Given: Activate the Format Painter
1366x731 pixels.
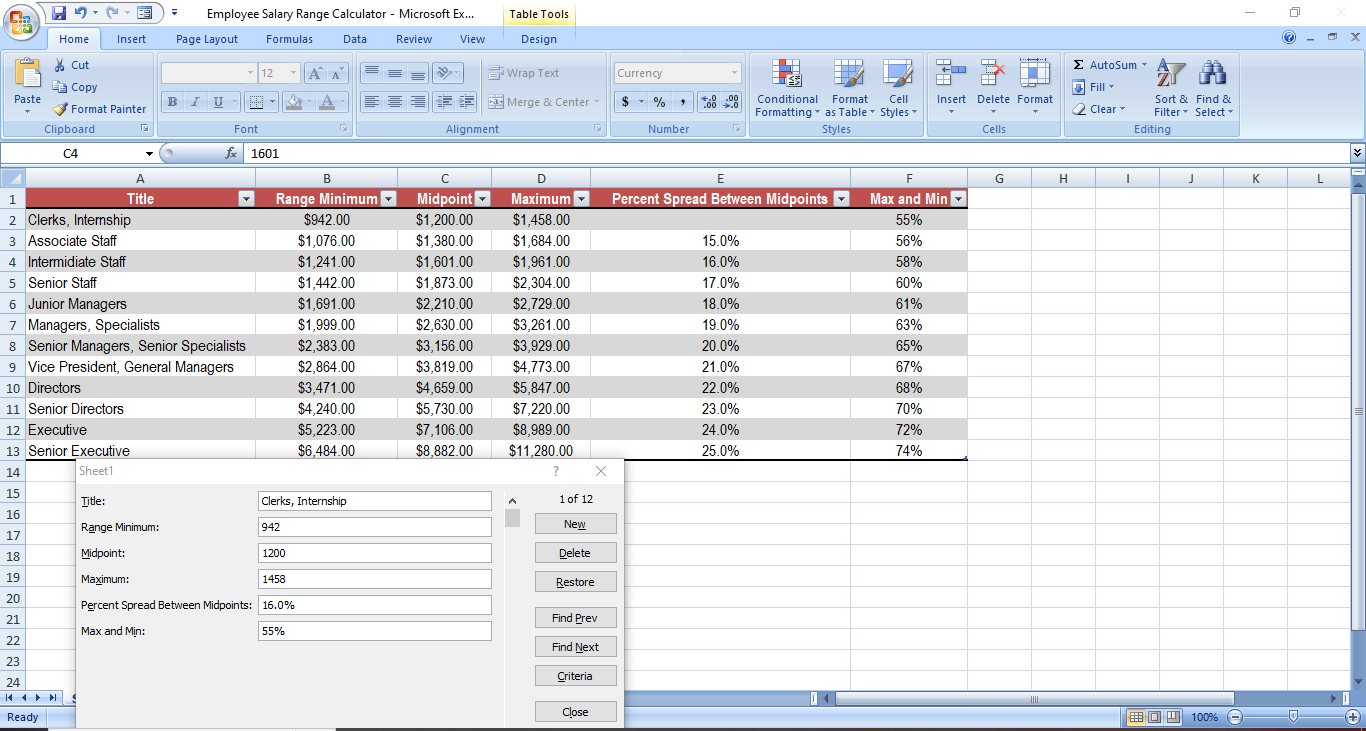Looking at the screenshot, I should (99, 109).
